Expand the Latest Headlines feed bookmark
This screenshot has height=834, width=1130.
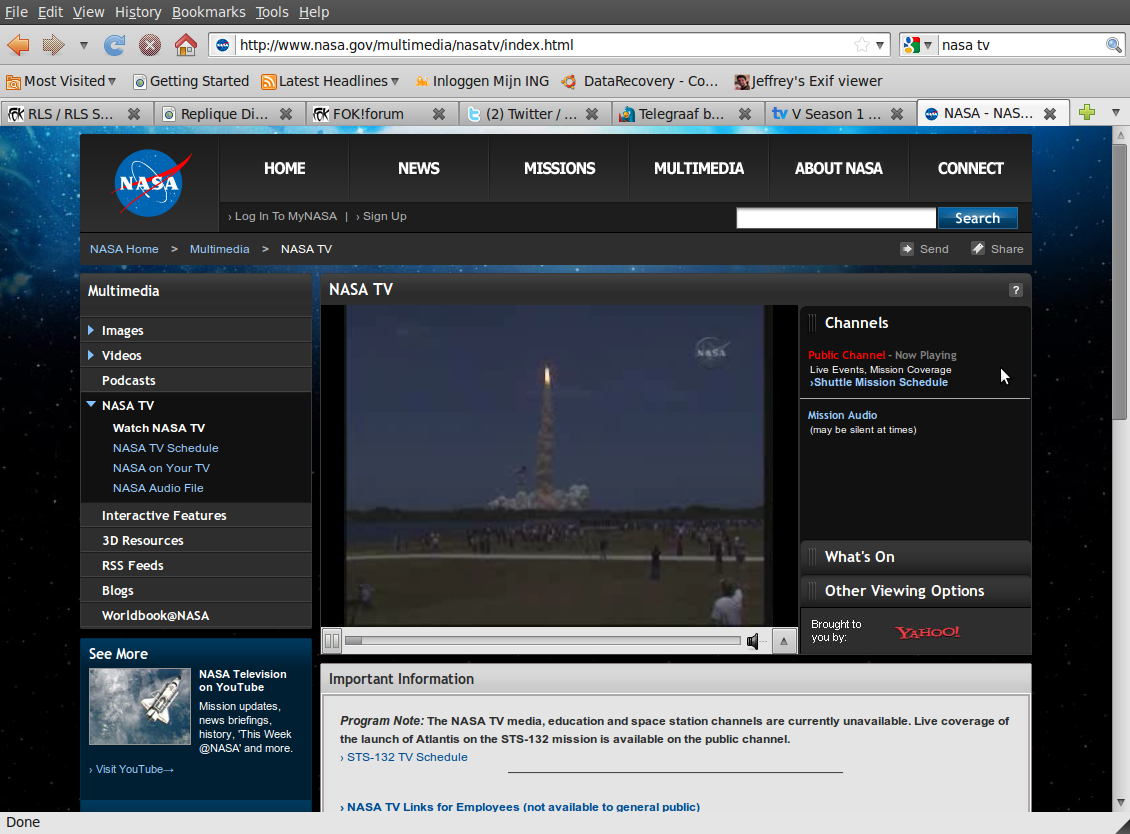click(330, 81)
